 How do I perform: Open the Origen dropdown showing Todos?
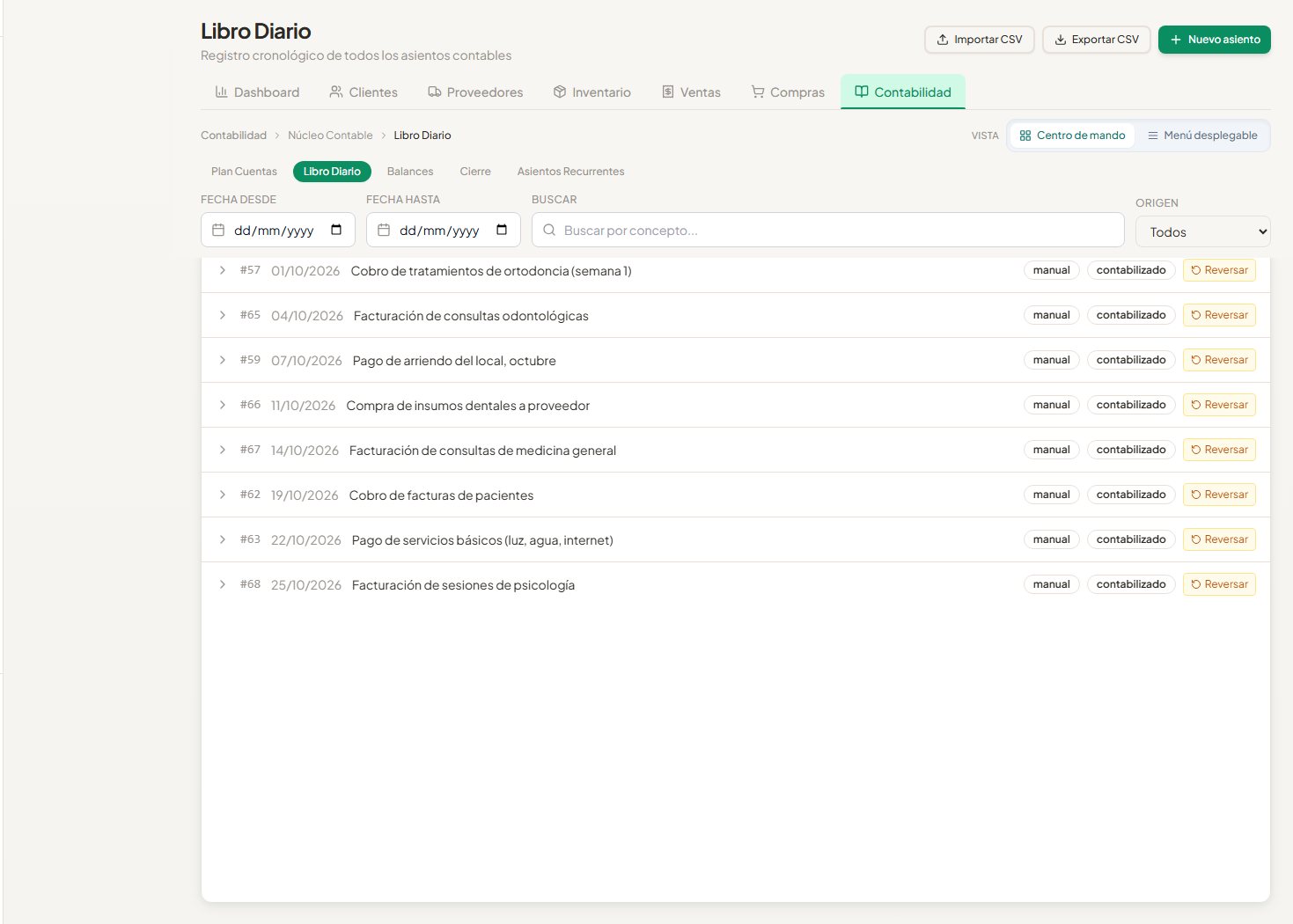[x=1202, y=231]
